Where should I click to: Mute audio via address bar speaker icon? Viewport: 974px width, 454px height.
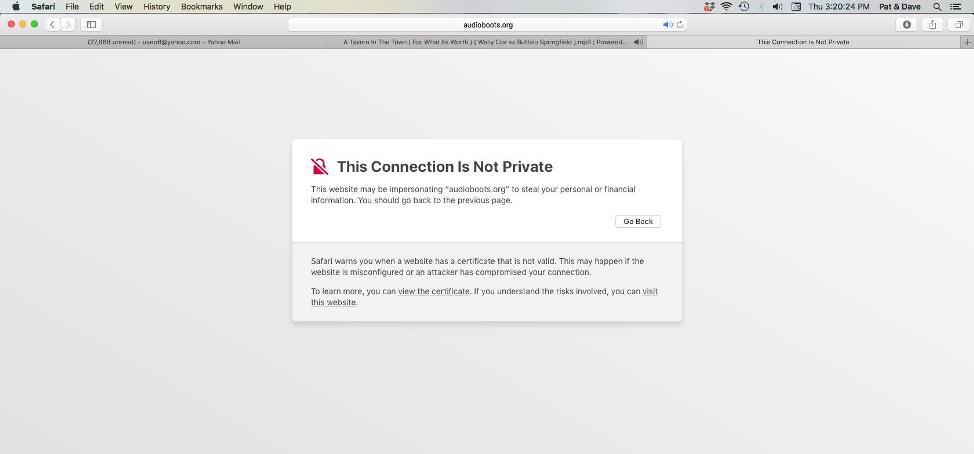pyautogui.click(x=667, y=25)
